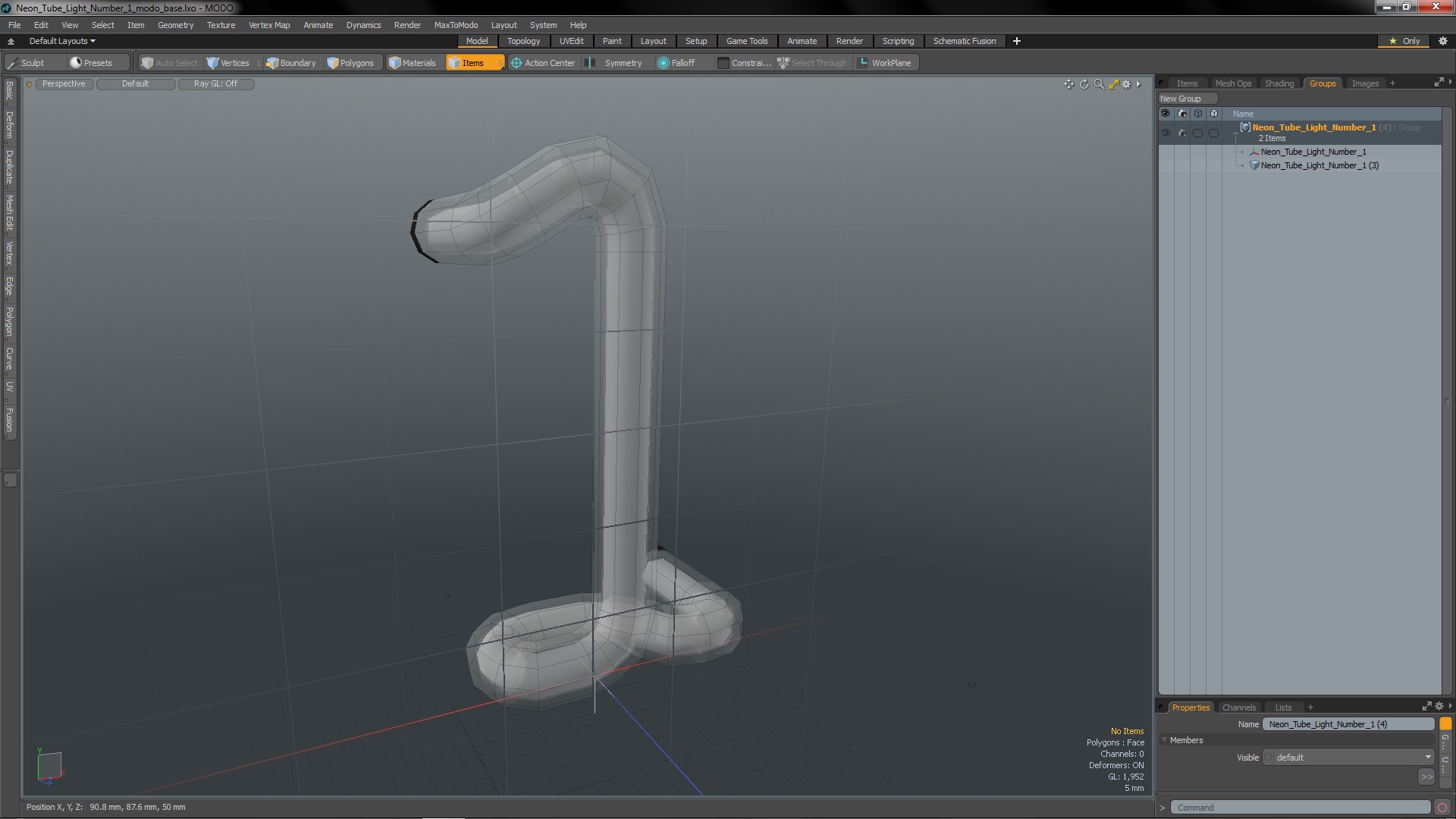Open the Visible default dropdown

[1351, 757]
